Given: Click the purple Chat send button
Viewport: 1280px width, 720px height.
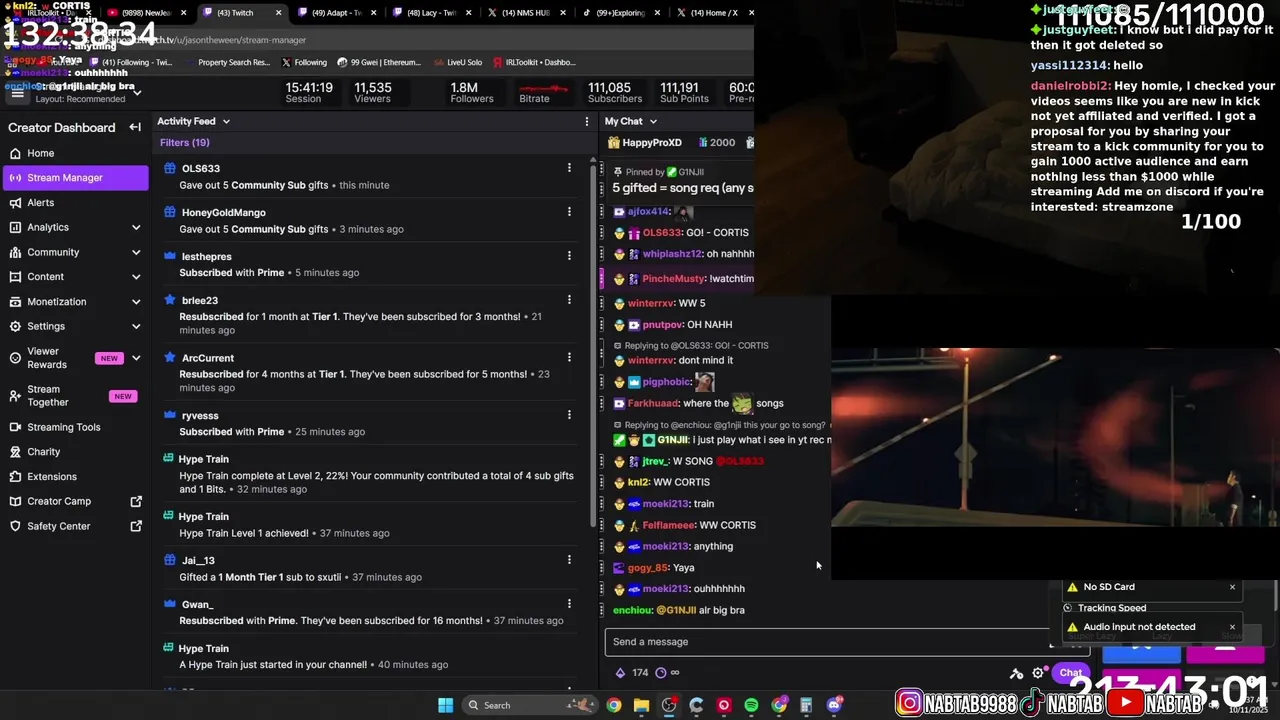Looking at the screenshot, I should click(1071, 673).
